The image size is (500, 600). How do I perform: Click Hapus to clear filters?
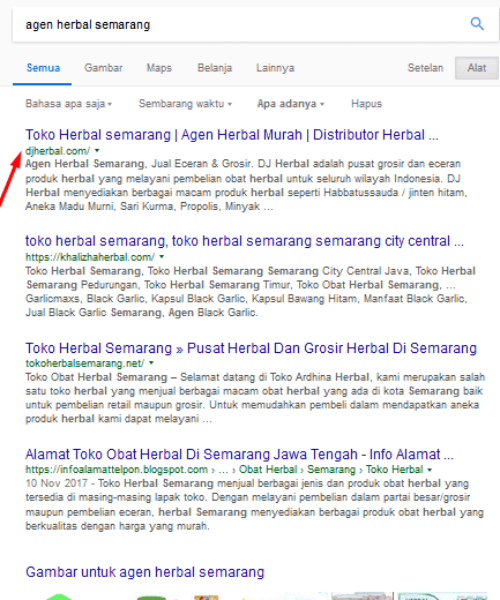click(x=366, y=104)
